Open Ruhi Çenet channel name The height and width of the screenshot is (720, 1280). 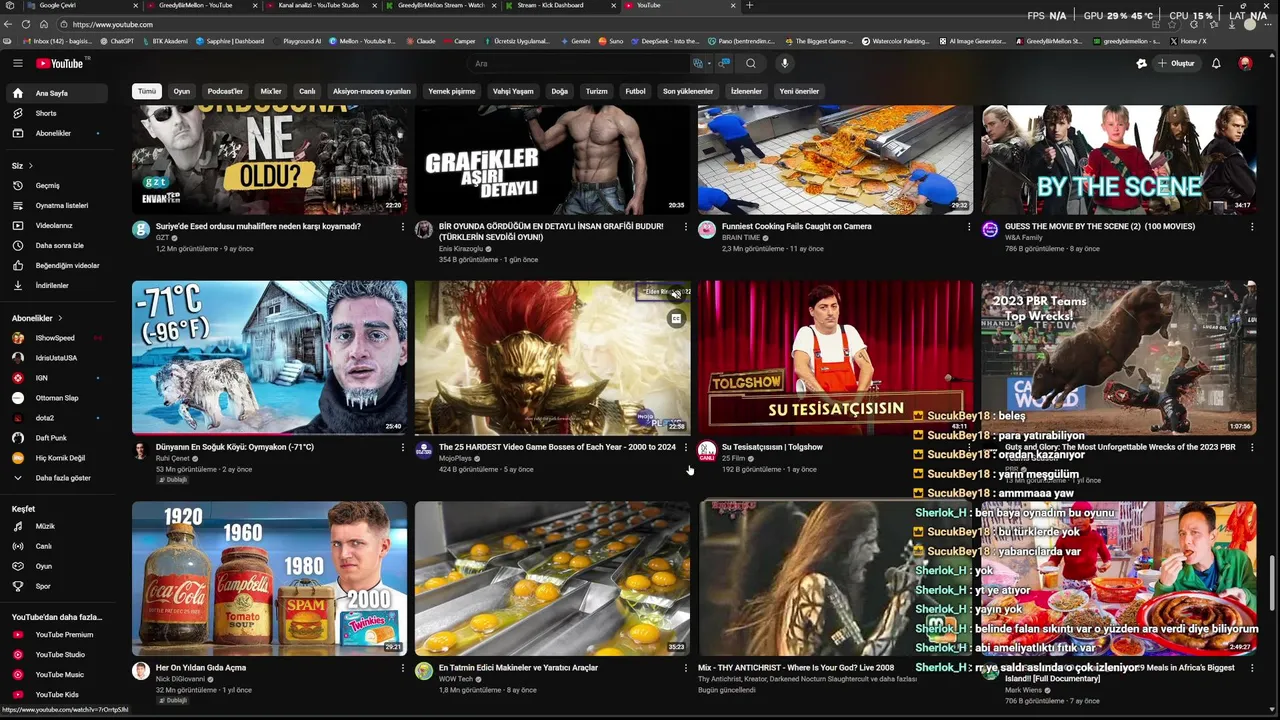[x=172, y=458]
